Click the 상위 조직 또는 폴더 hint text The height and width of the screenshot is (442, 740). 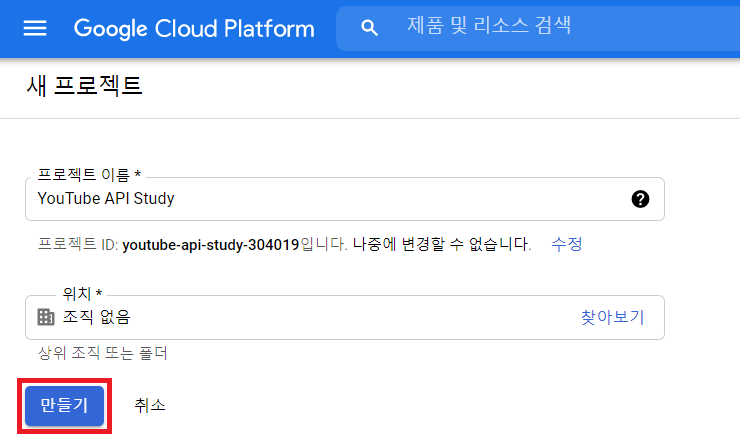click(102, 353)
